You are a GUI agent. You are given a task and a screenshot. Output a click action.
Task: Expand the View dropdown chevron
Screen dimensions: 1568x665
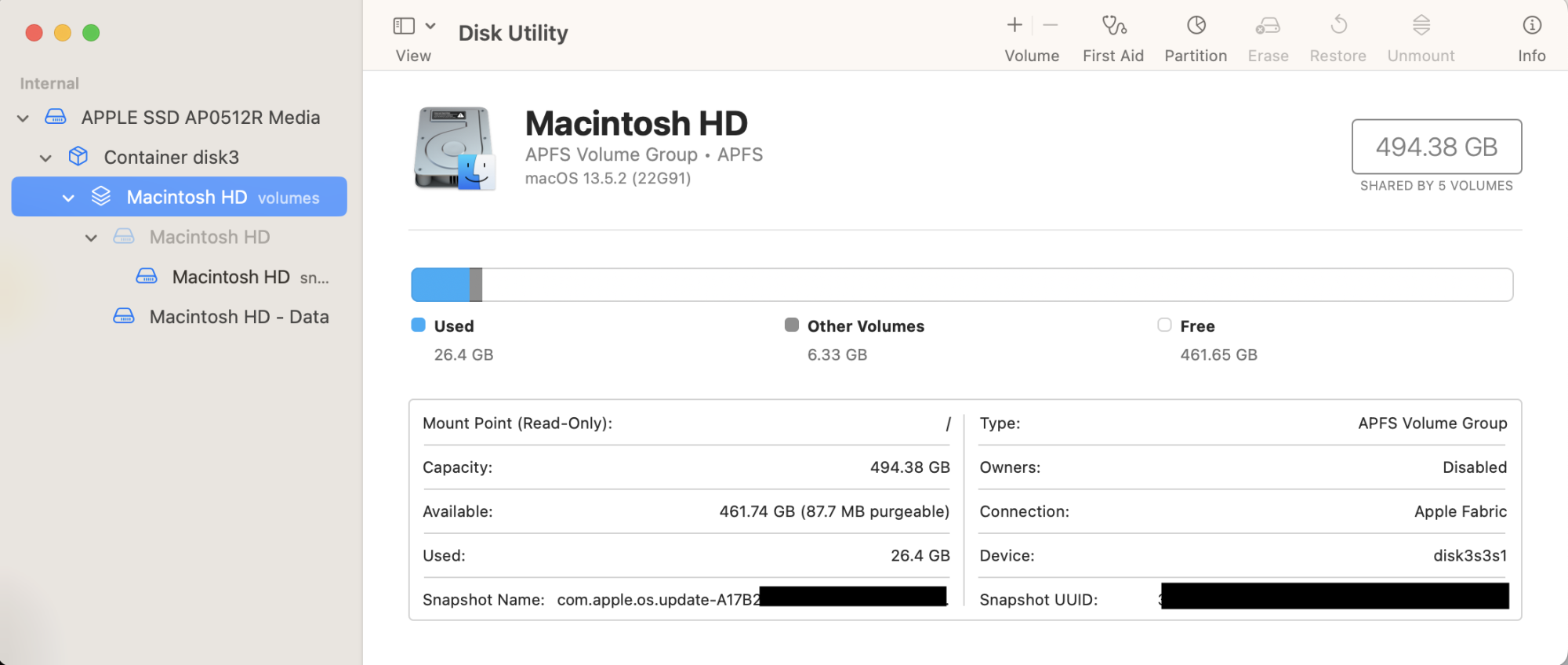430,26
